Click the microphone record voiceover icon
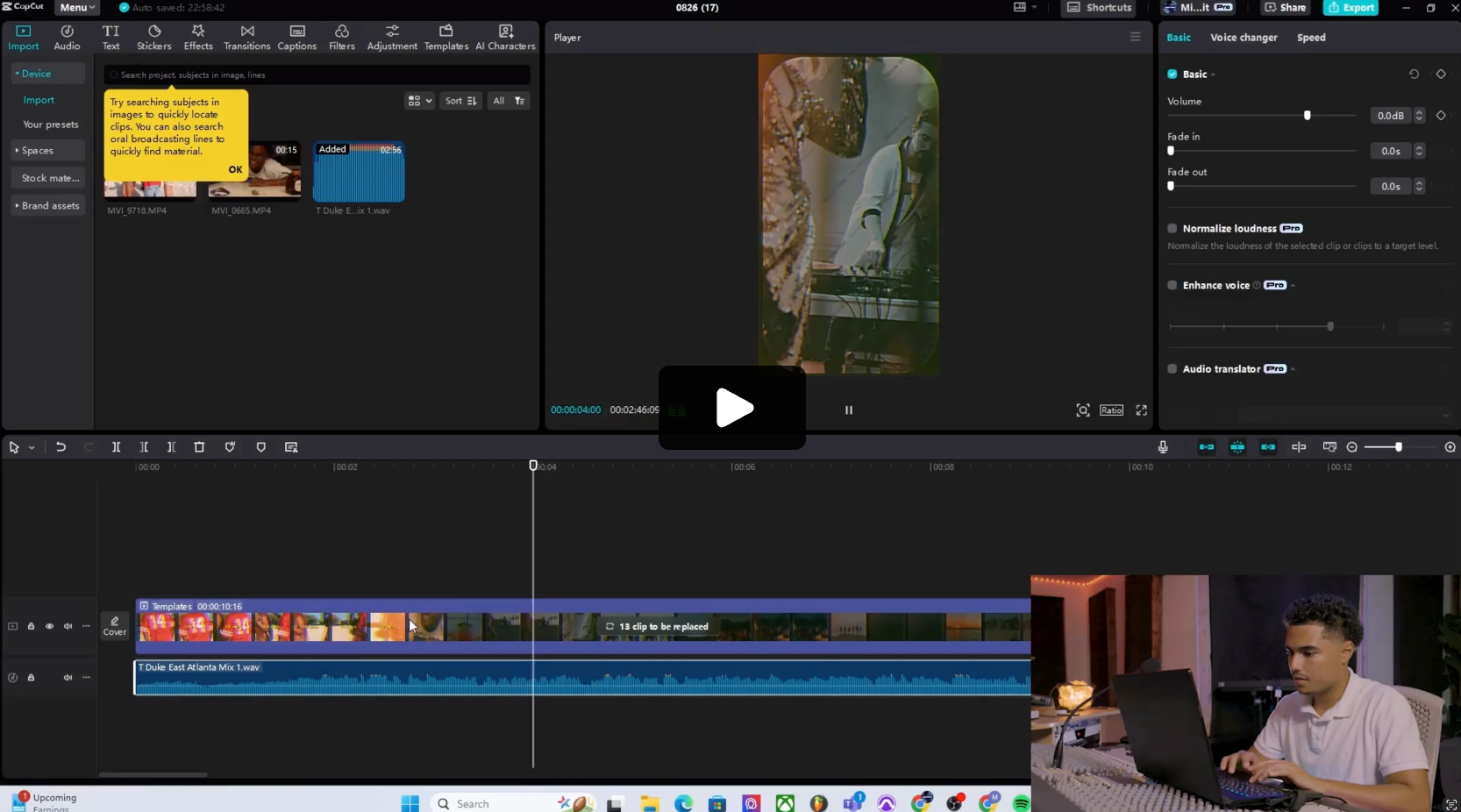The height and width of the screenshot is (812, 1461). point(1163,447)
